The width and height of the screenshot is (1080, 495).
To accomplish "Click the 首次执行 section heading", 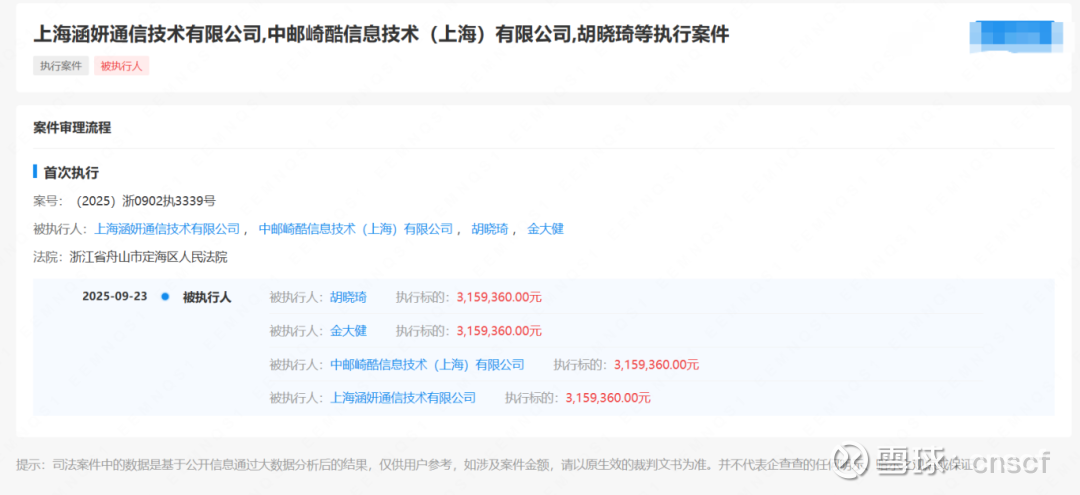I will pos(70,173).
